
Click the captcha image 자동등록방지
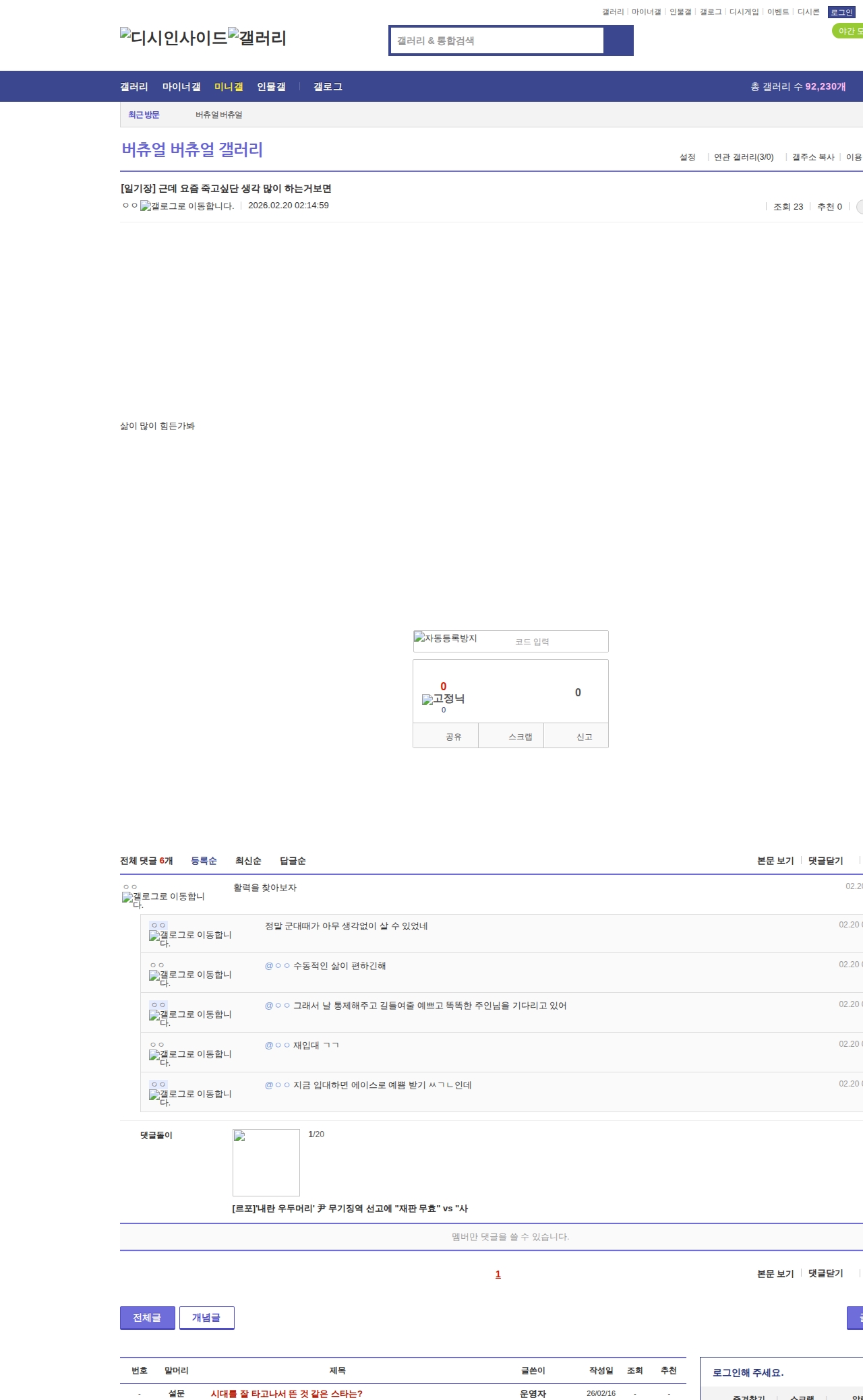(446, 638)
